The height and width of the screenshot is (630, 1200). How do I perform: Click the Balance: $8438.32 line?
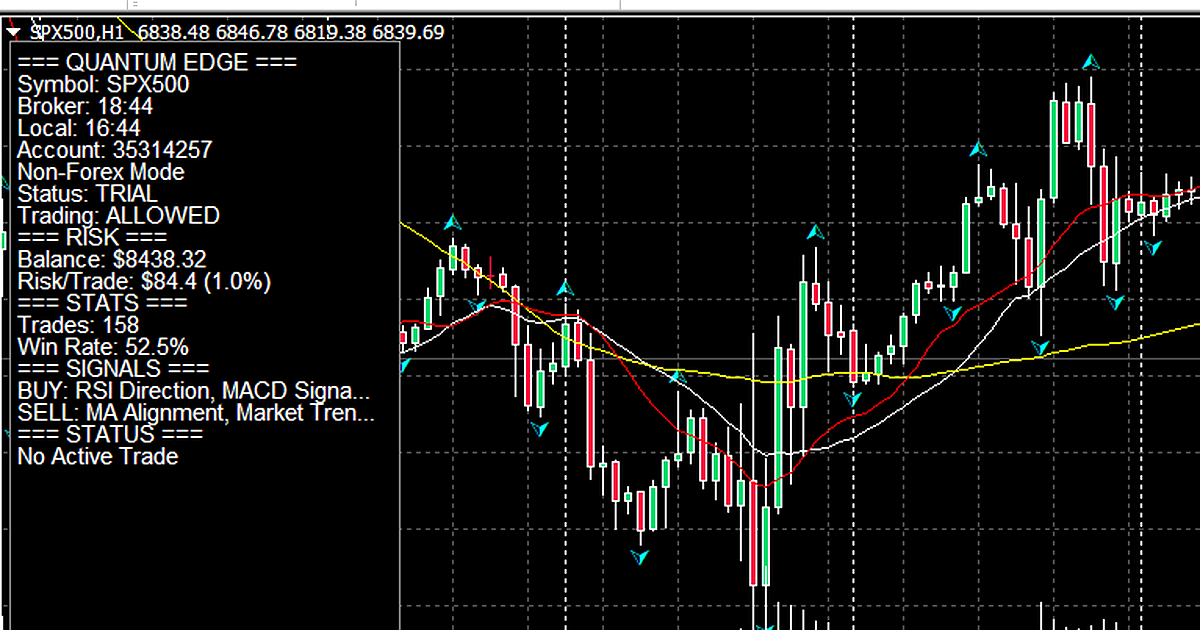[x=112, y=260]
